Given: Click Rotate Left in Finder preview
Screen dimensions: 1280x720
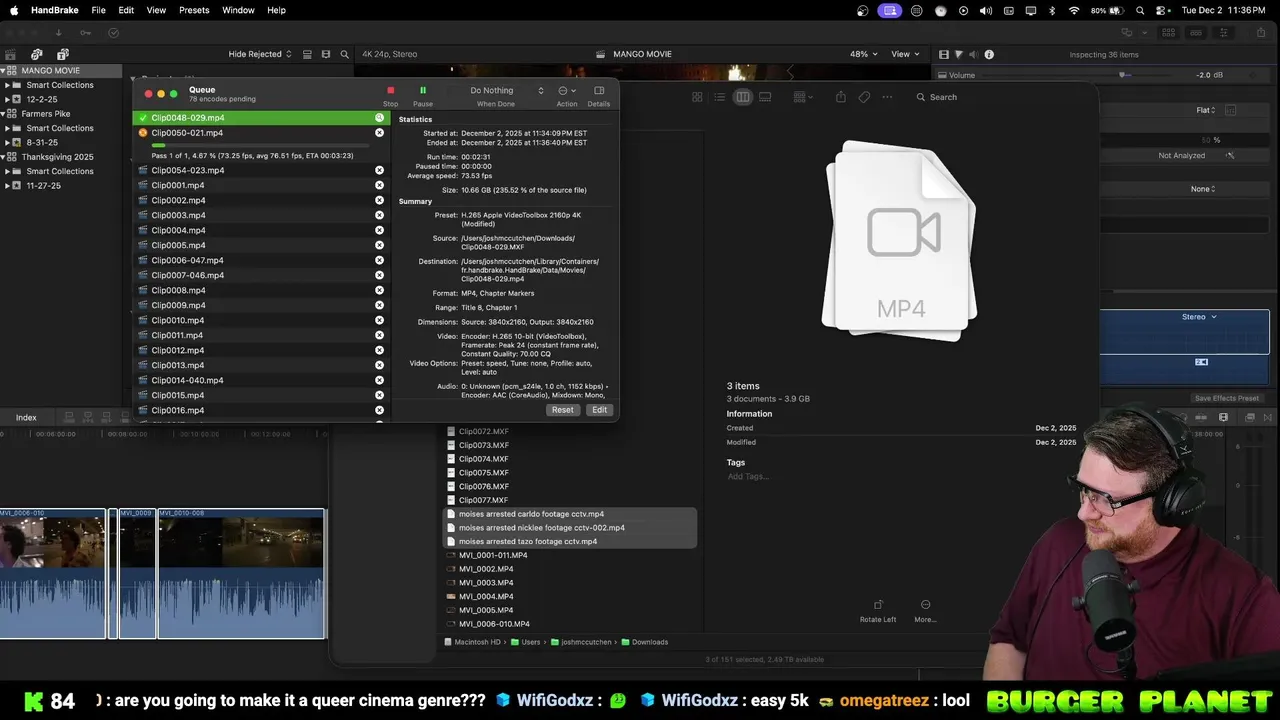Looking at the screenshot, I should pos(878,611).
